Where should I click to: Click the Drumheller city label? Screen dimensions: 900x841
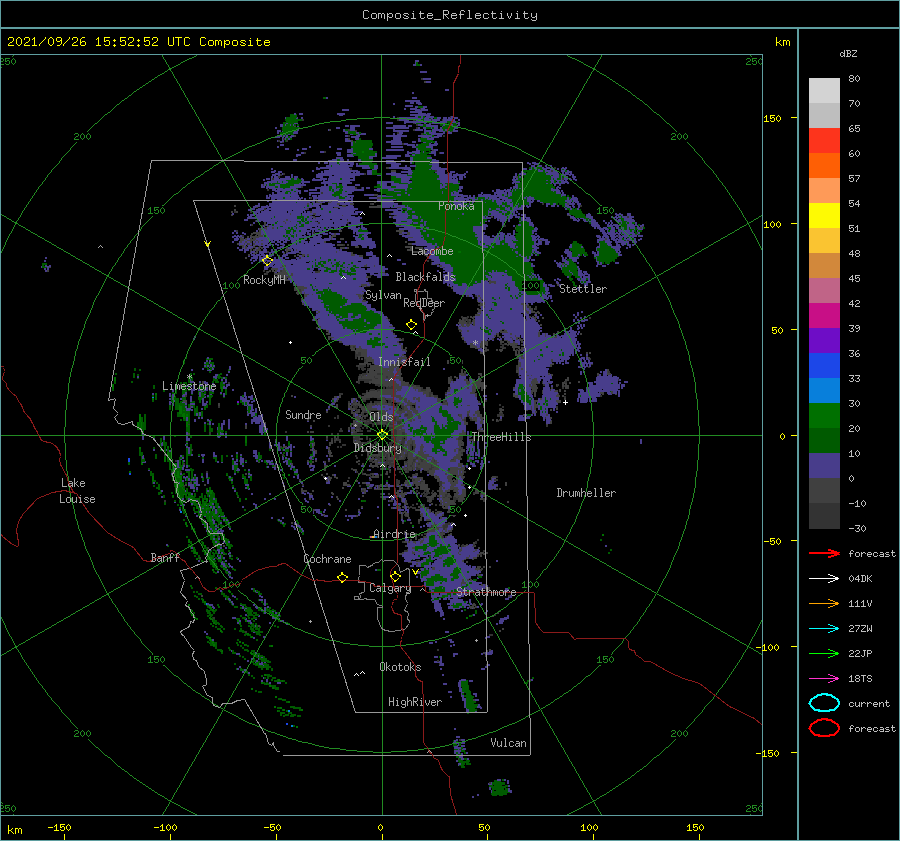586,493
